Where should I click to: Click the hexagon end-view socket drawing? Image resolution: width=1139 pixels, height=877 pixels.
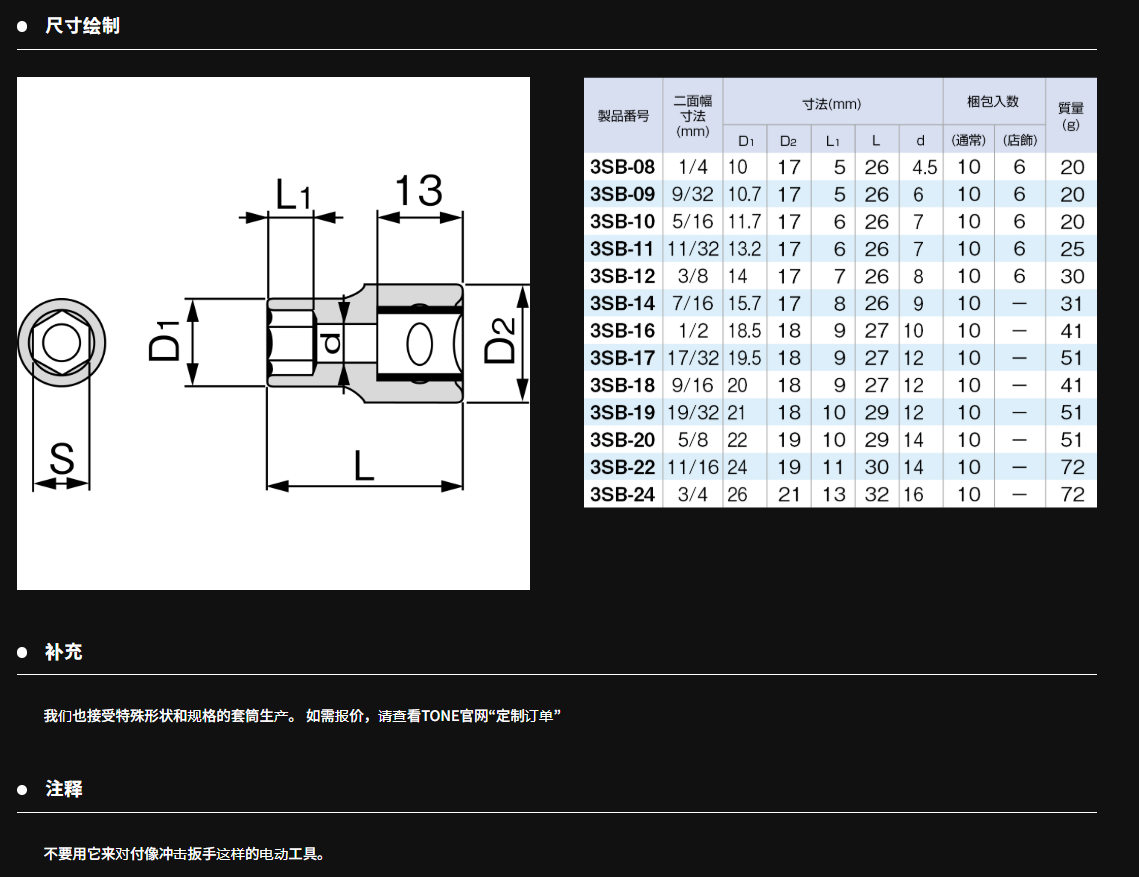pos(62,344)
